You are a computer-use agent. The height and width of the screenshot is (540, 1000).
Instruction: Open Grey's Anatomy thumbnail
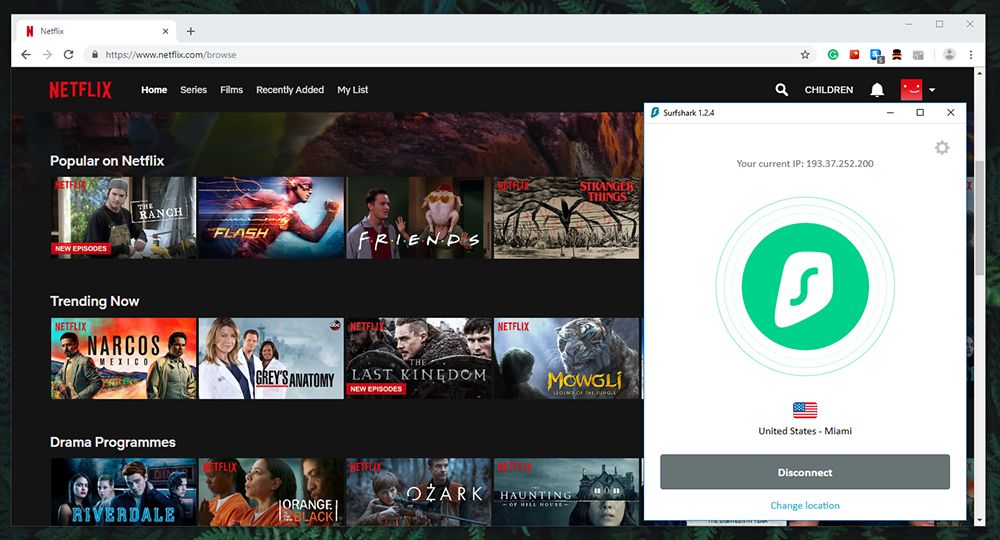click(271, 358)
